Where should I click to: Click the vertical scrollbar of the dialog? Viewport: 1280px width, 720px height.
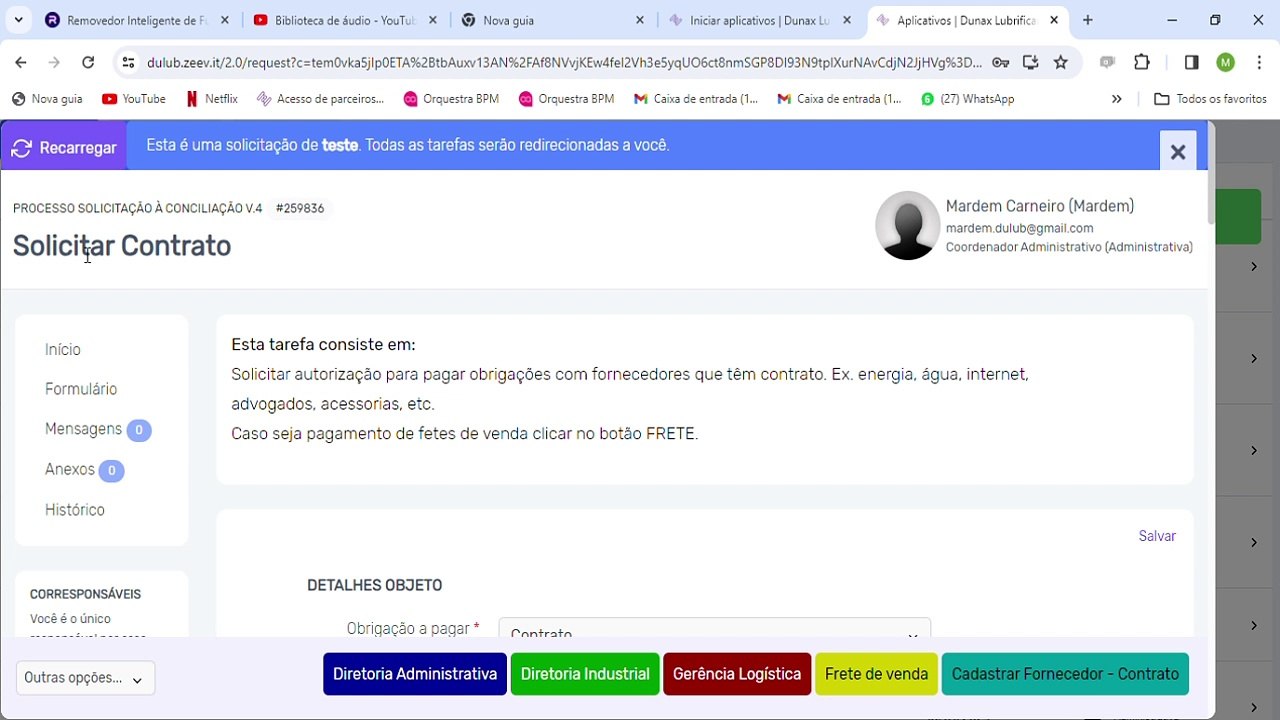pos(1211,173)
